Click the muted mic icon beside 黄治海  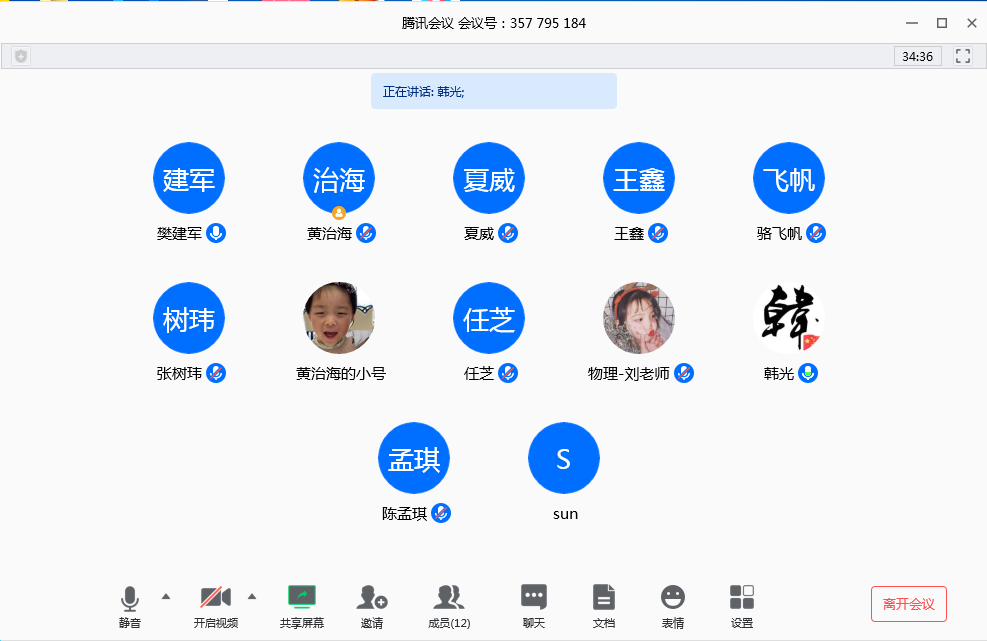coord(366,233)
